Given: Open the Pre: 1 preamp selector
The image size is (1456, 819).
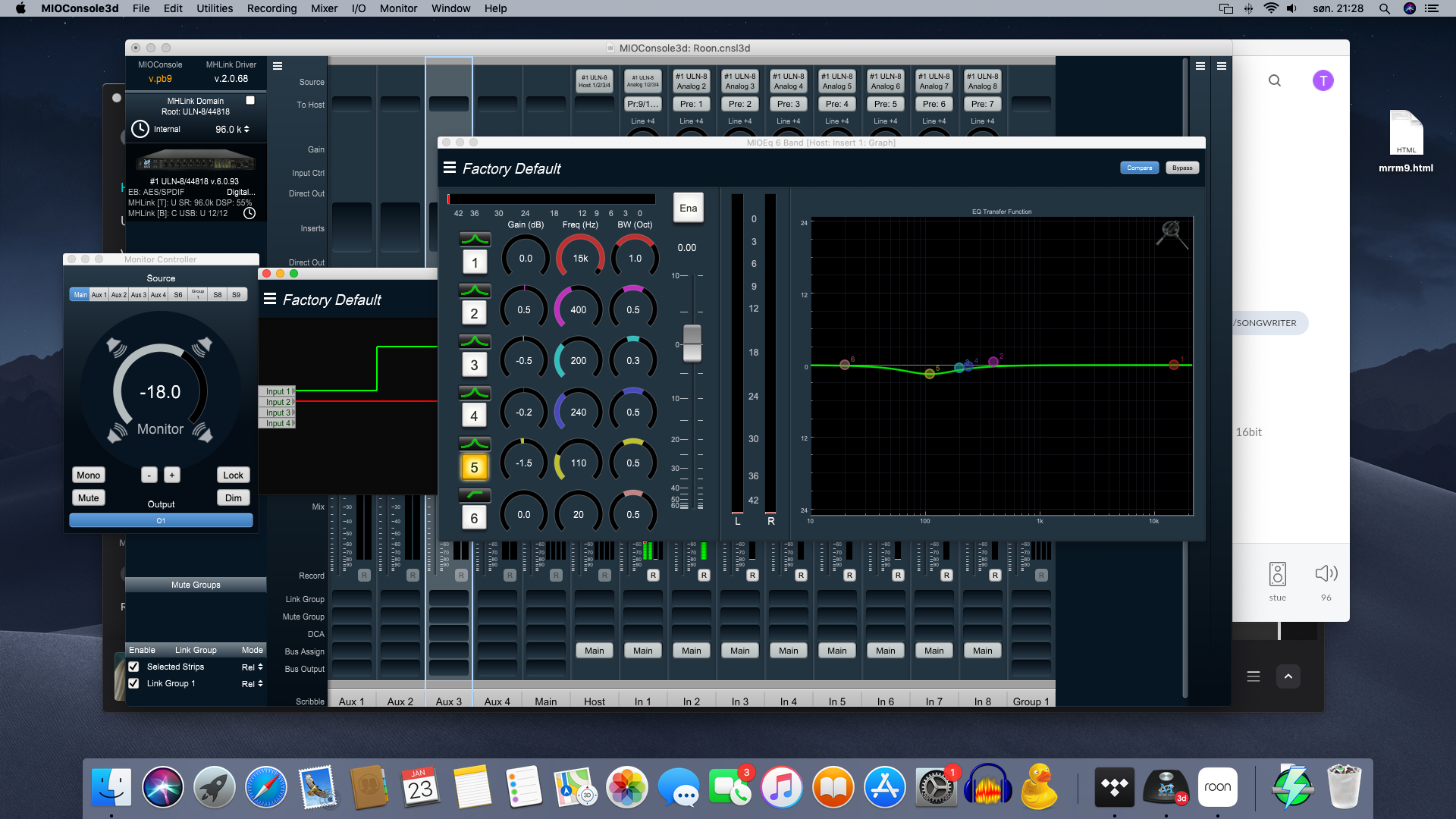Looking at the screenshot, I should pos(692,104).
